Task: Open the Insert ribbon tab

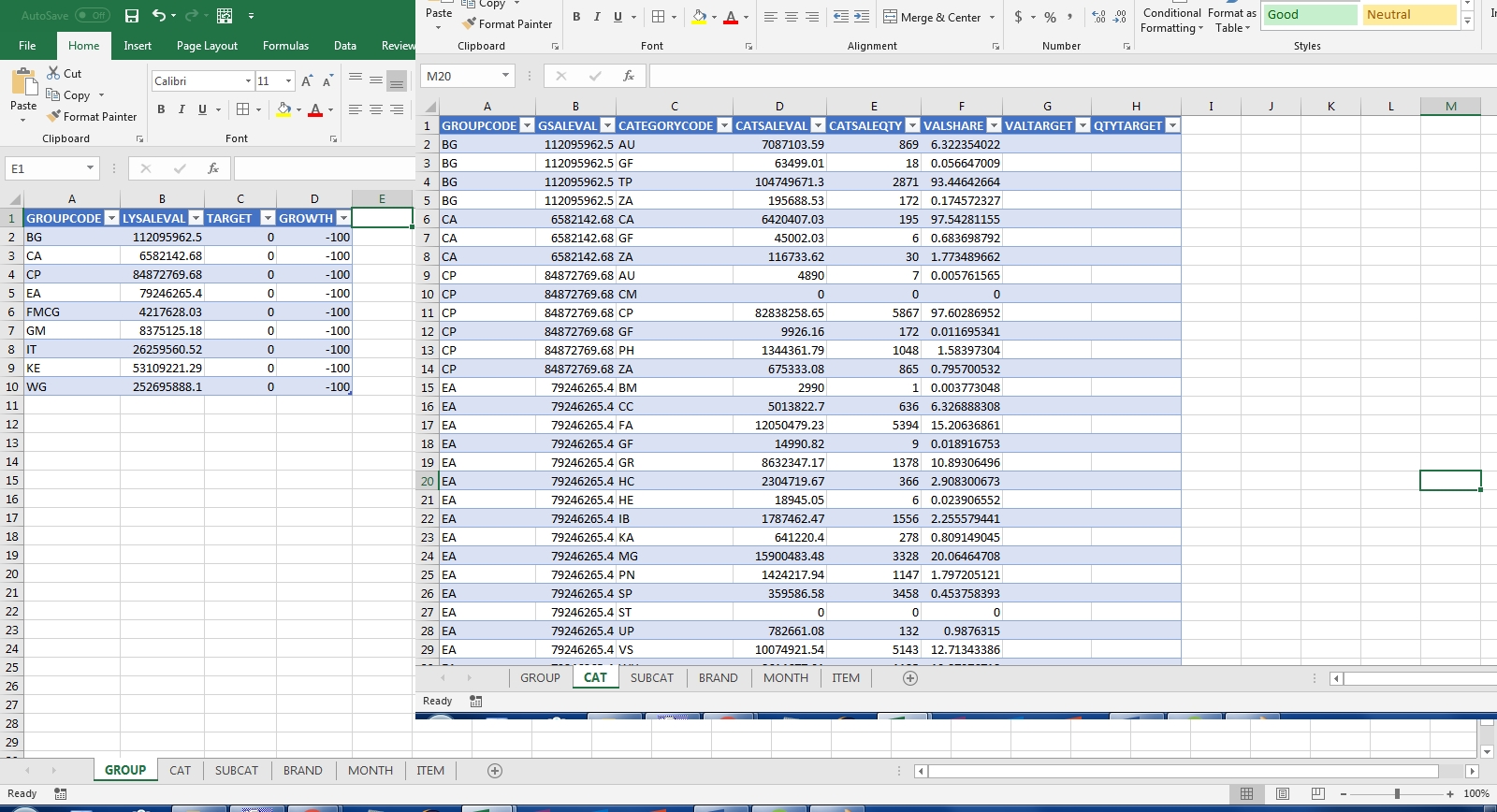Action: pos(138,46)
